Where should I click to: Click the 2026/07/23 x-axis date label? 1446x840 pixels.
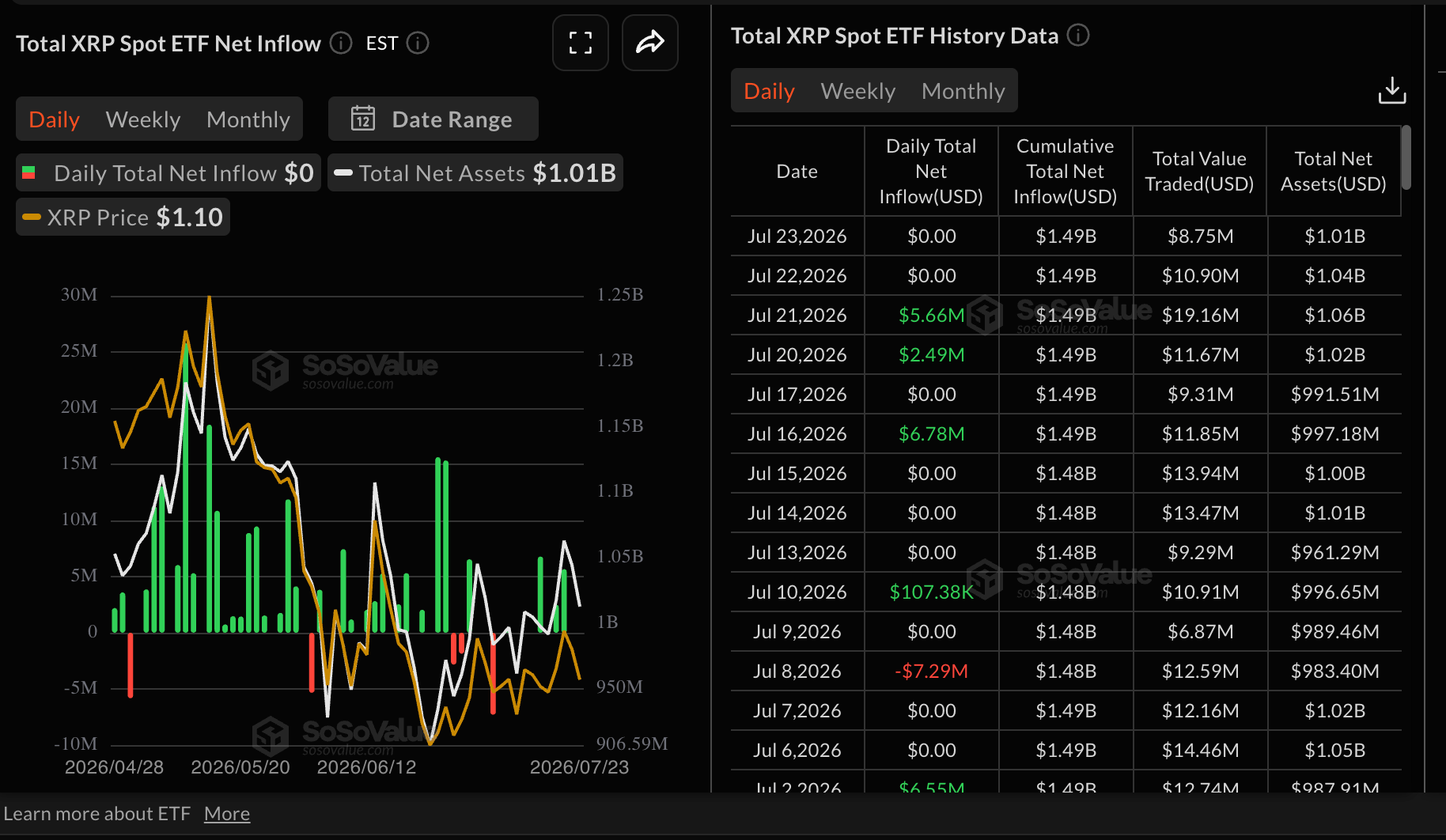click(x=579, y=767)
